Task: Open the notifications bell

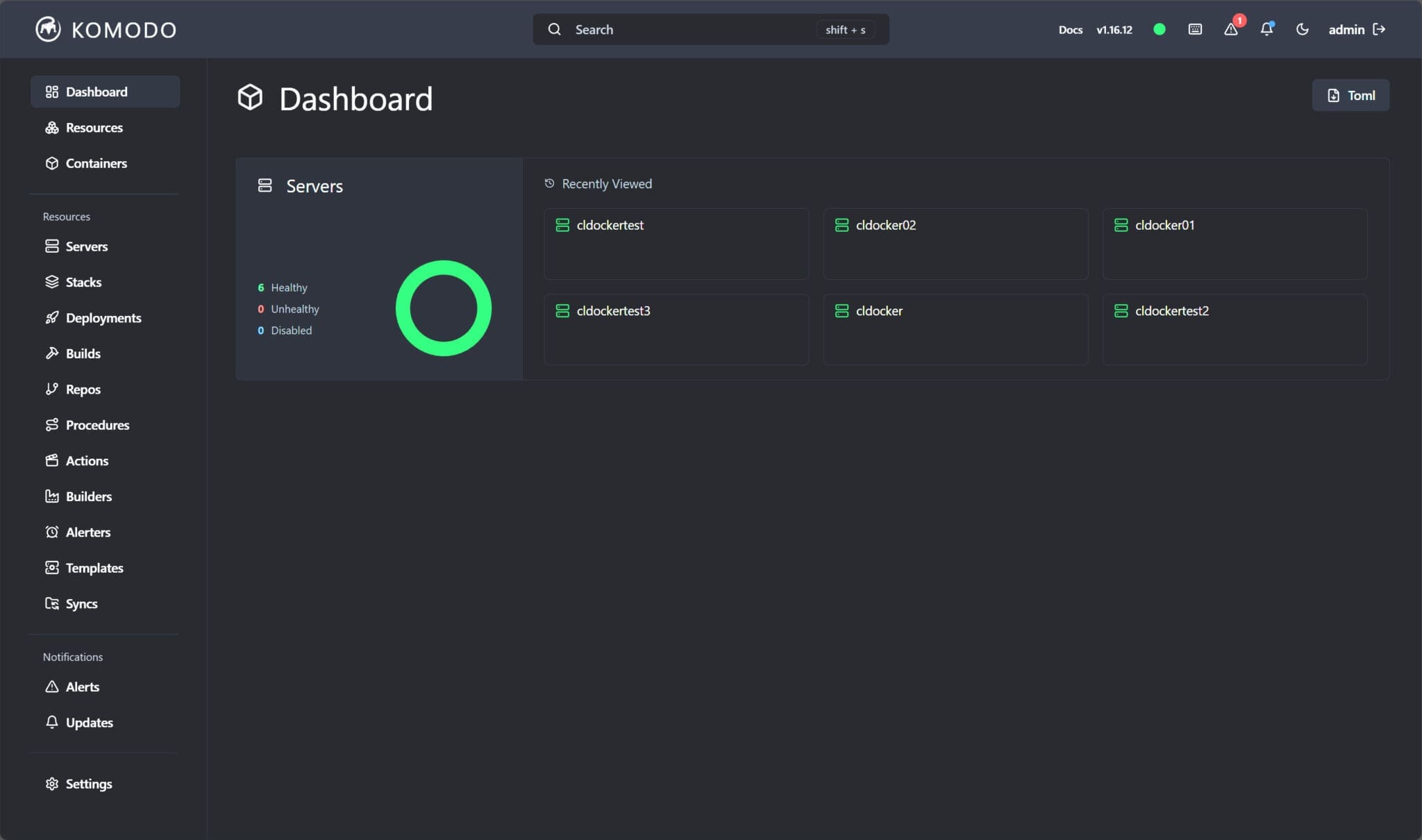Action: (1267, 31)
